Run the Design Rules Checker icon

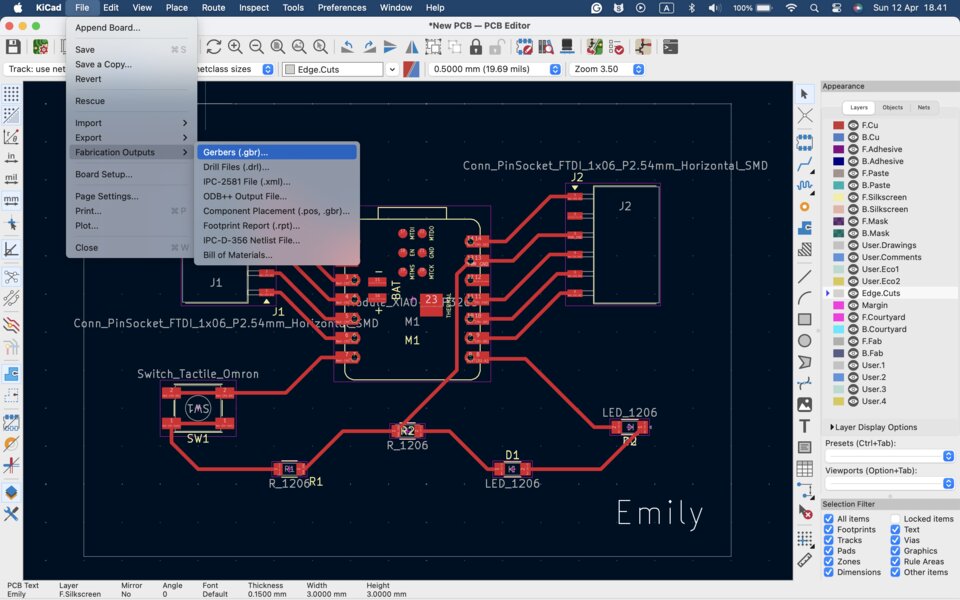pos(617,47)
